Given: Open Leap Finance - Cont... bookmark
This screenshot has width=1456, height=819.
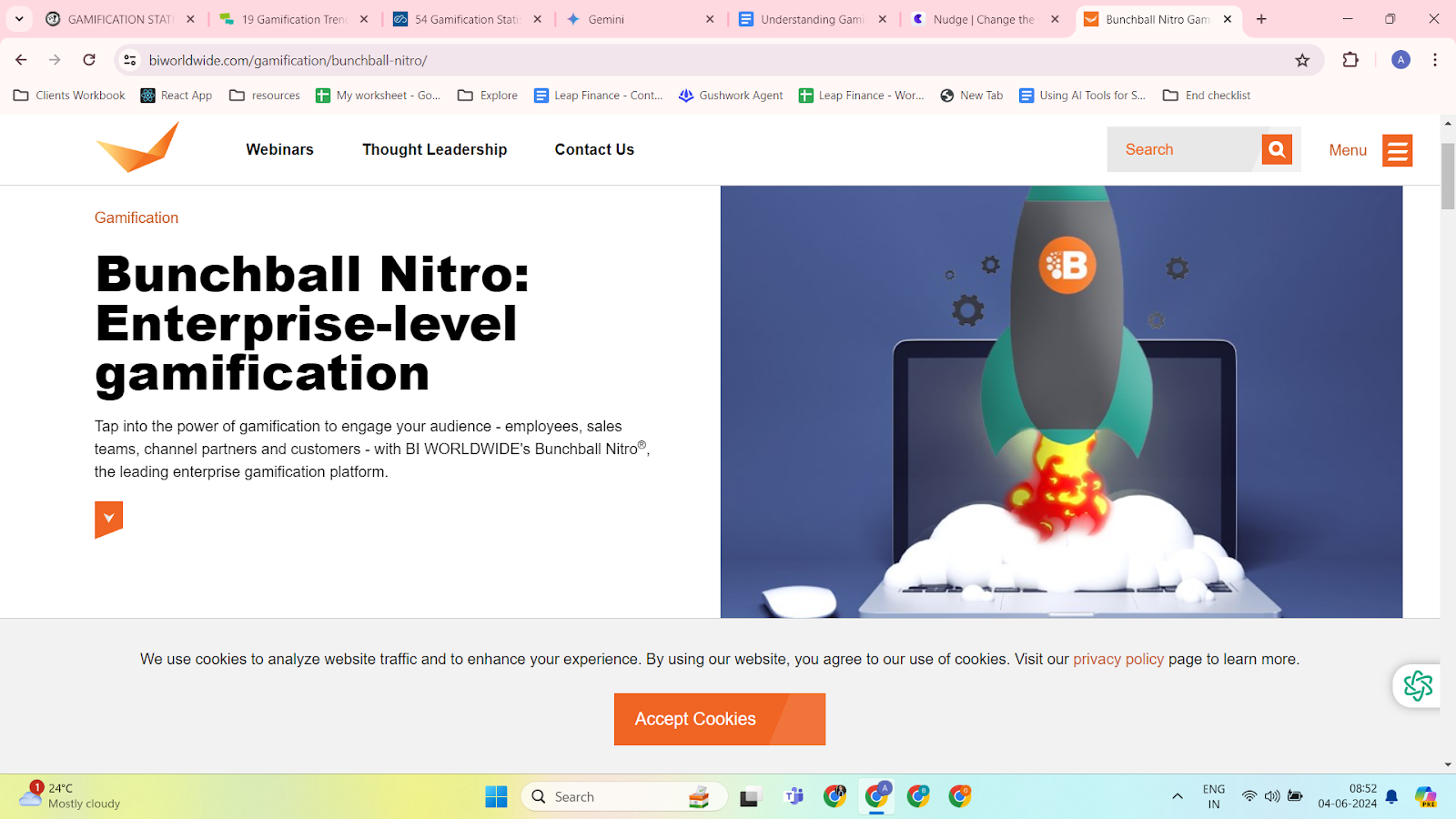Looking at the screenshot, I should (x=598, y=95).
